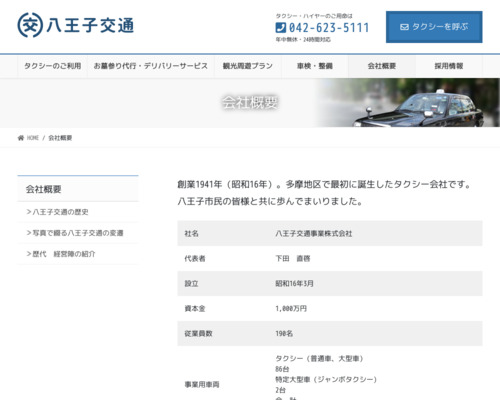Viewport: 500px width, 400px height.
Task: Click the intro line starting 創業1941年
Action: point(324,184)
